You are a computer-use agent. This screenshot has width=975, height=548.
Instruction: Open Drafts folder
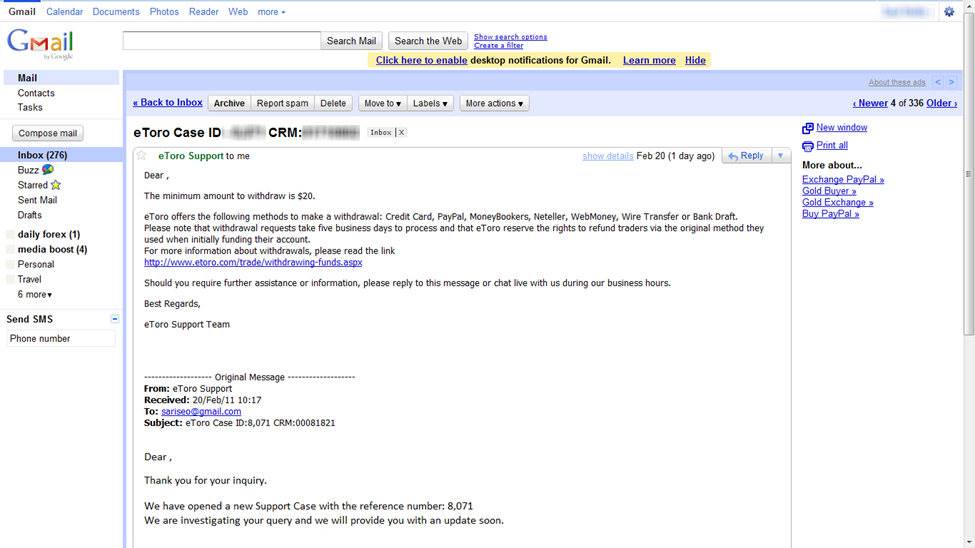pos(30,215)
